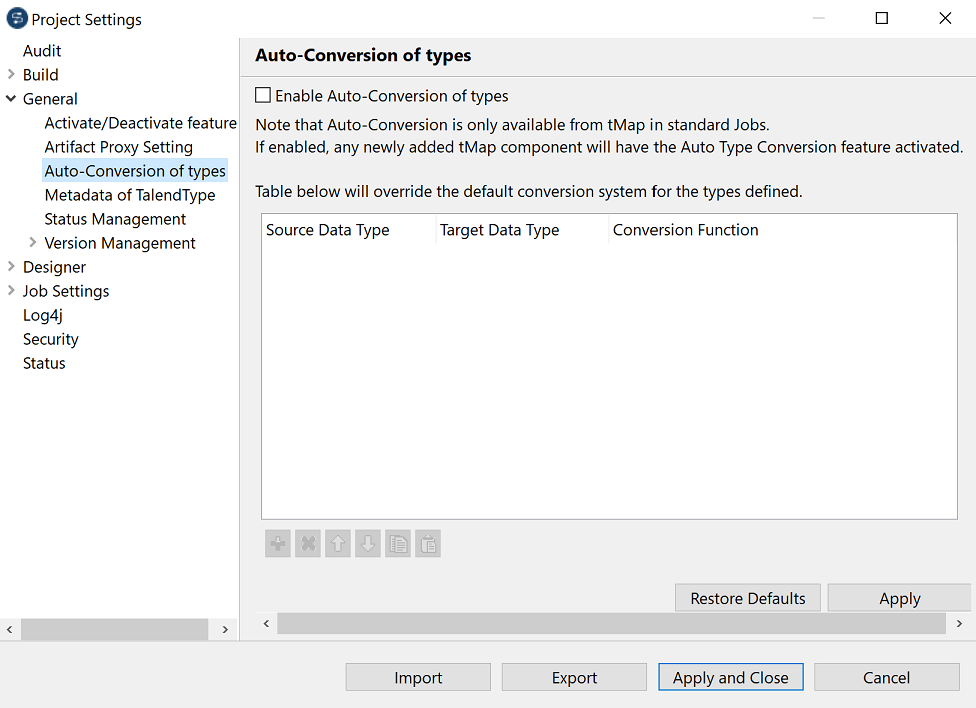Viewport: 976px width, 708px height.
Task: Click the Restore Defaults button
Action: coord(747,597)
